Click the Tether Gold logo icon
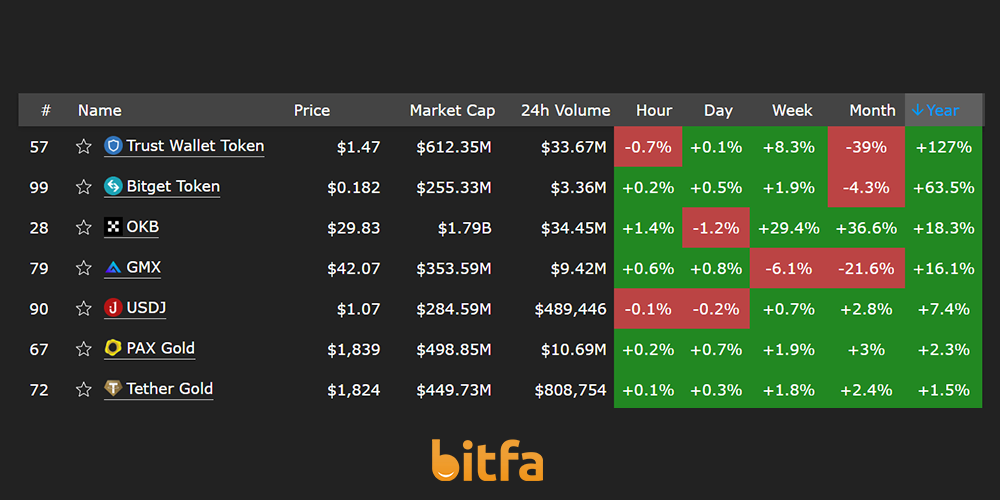Viewport: 1000px width, 500px height. pos(113,388)
